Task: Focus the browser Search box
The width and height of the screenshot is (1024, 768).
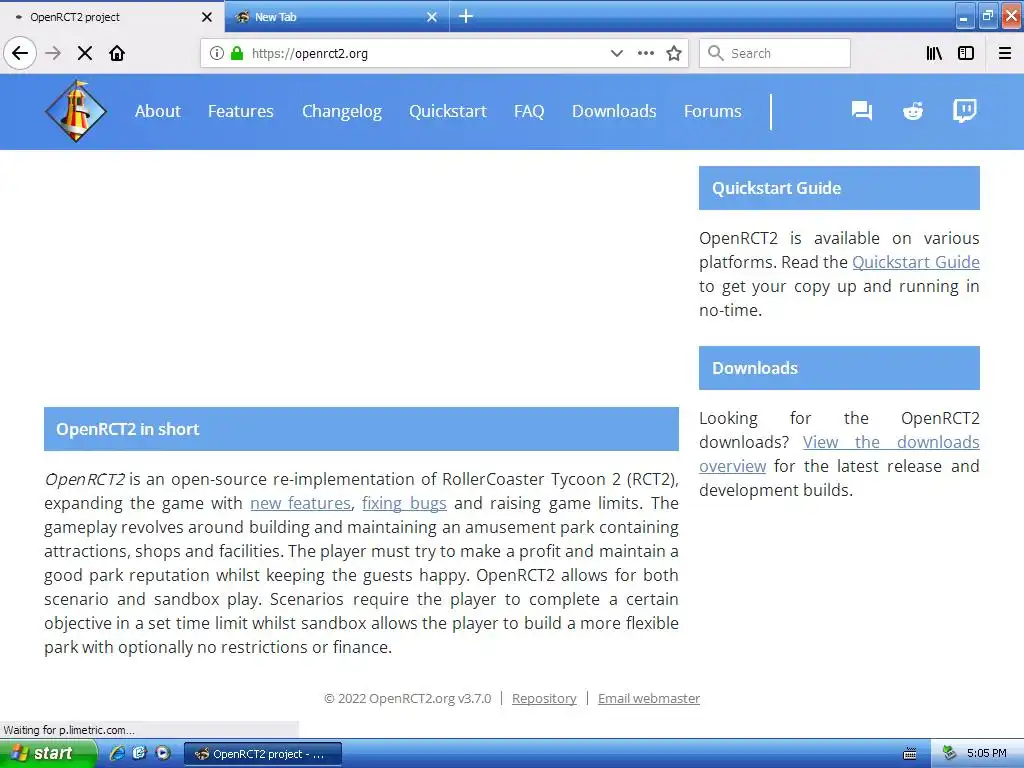Action: [775, 53]
